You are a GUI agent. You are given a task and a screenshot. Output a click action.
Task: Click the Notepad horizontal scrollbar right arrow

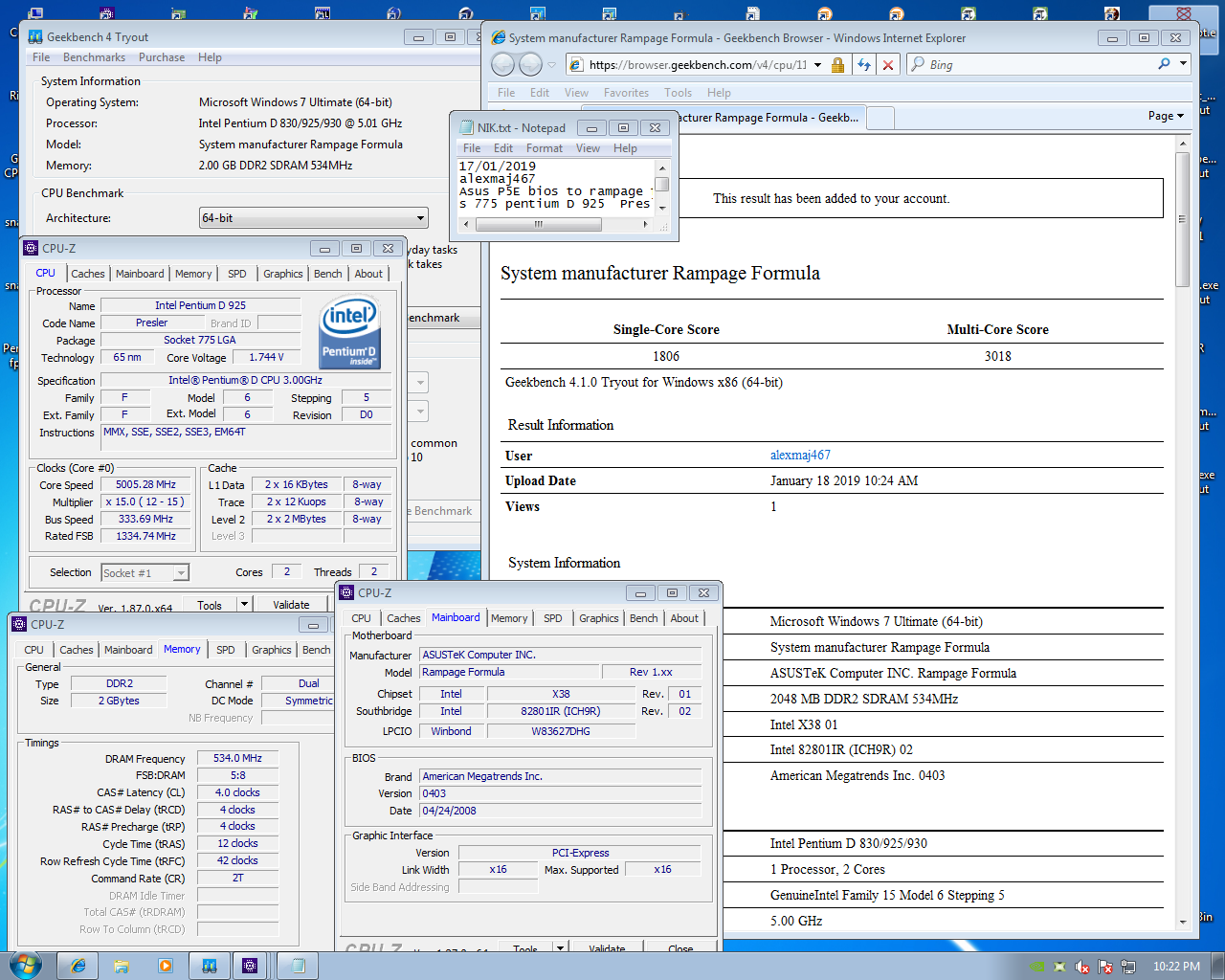pyautogui.click(x=646, y=224)
